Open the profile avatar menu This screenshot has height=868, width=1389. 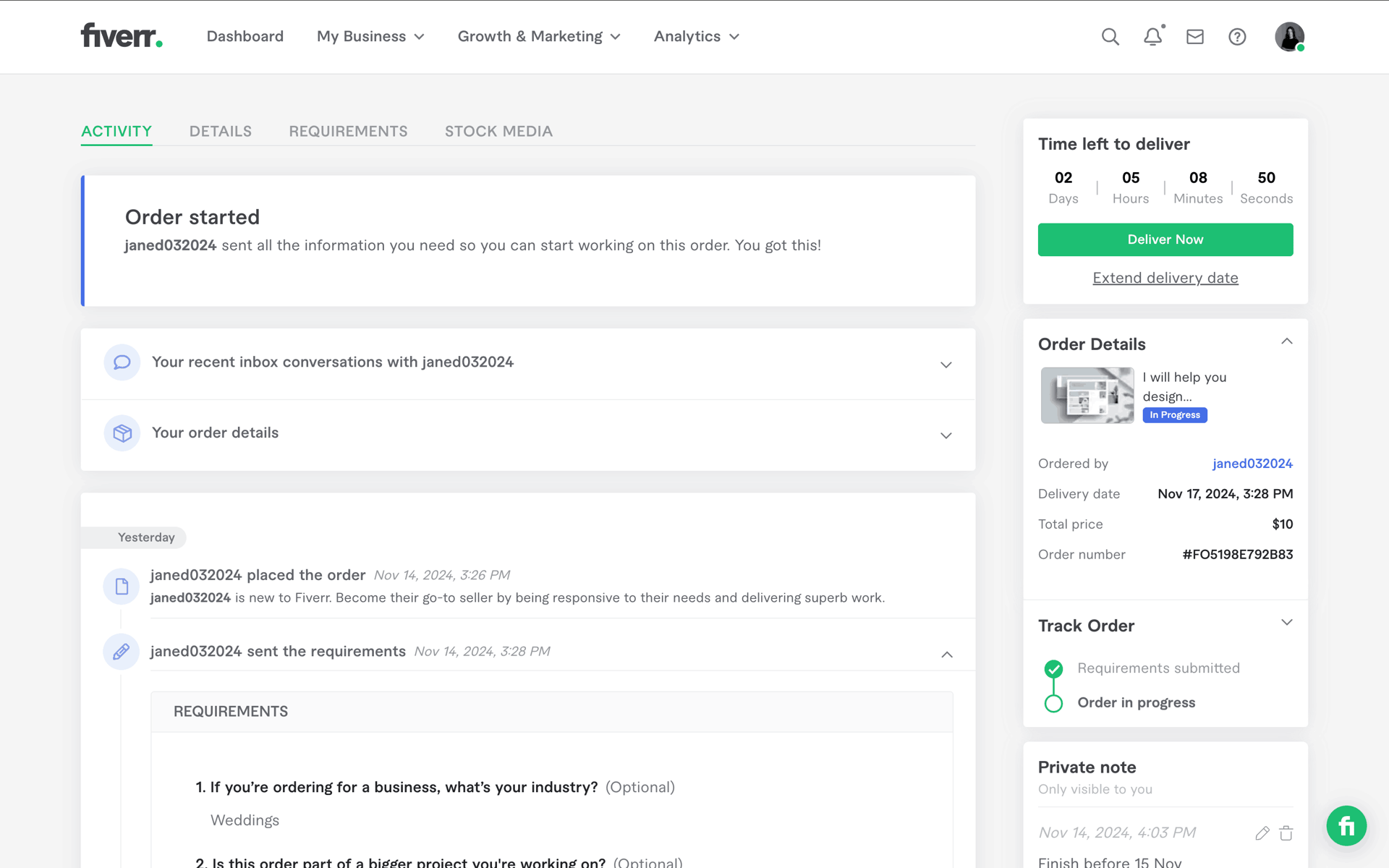click(x=1289, y=37)
